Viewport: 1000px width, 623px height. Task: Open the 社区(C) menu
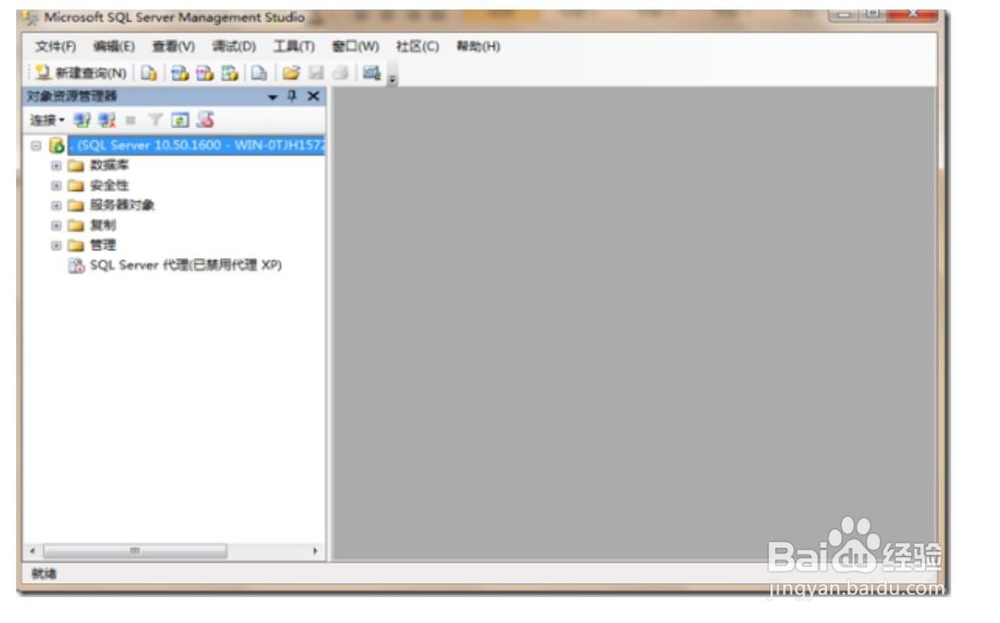(418, 47)
